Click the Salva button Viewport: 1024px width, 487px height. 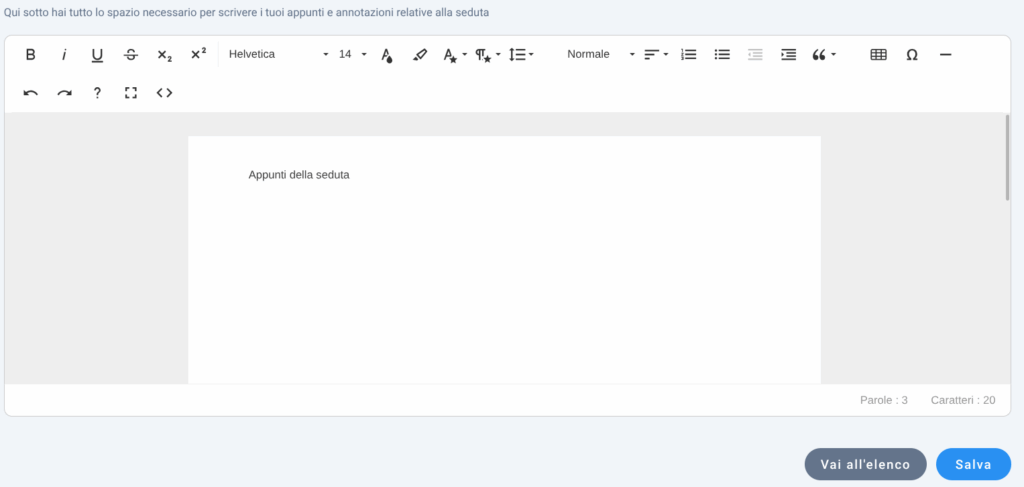(x=973, y=464)
